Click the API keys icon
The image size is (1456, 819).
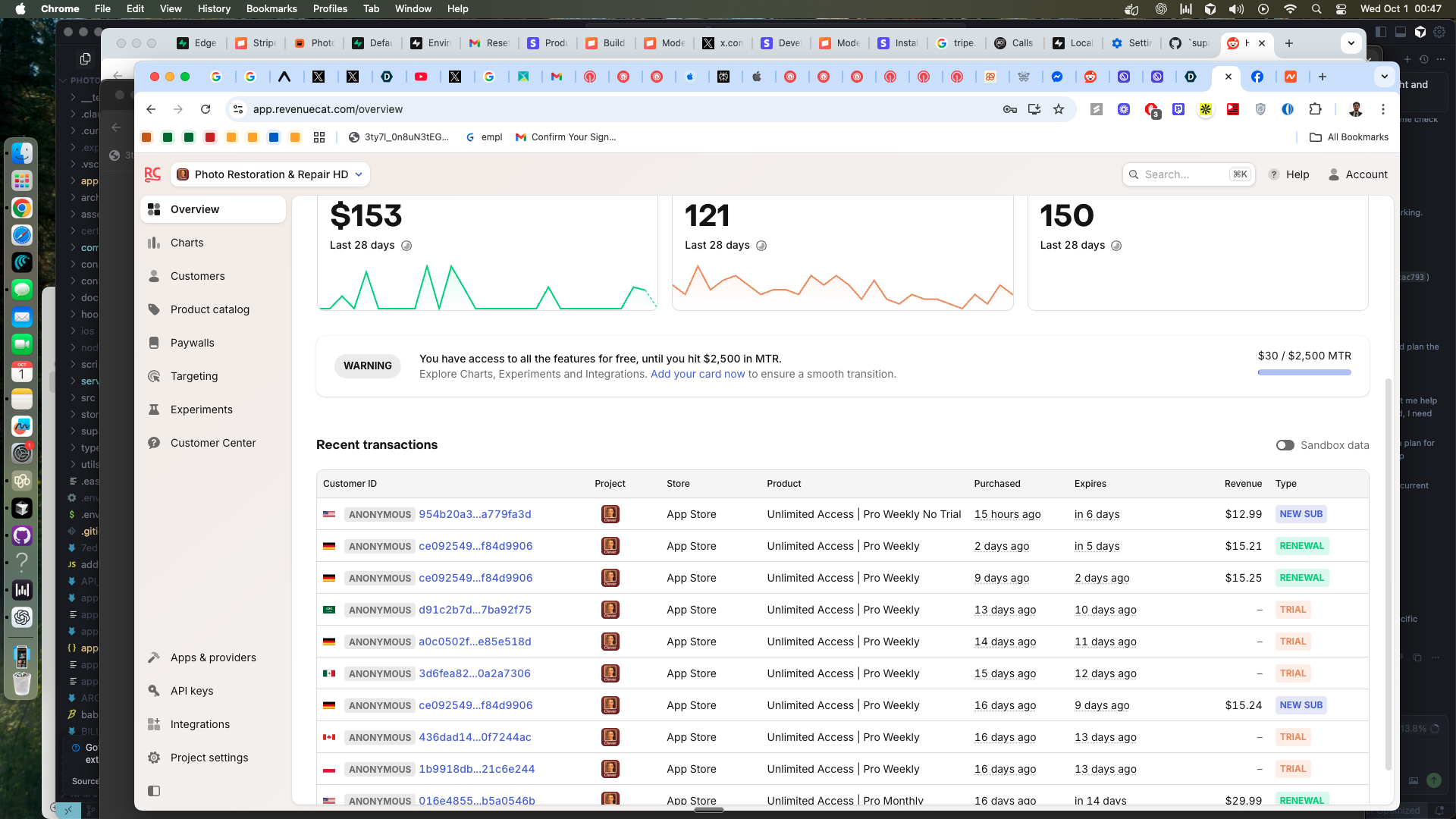click(154, 691)
